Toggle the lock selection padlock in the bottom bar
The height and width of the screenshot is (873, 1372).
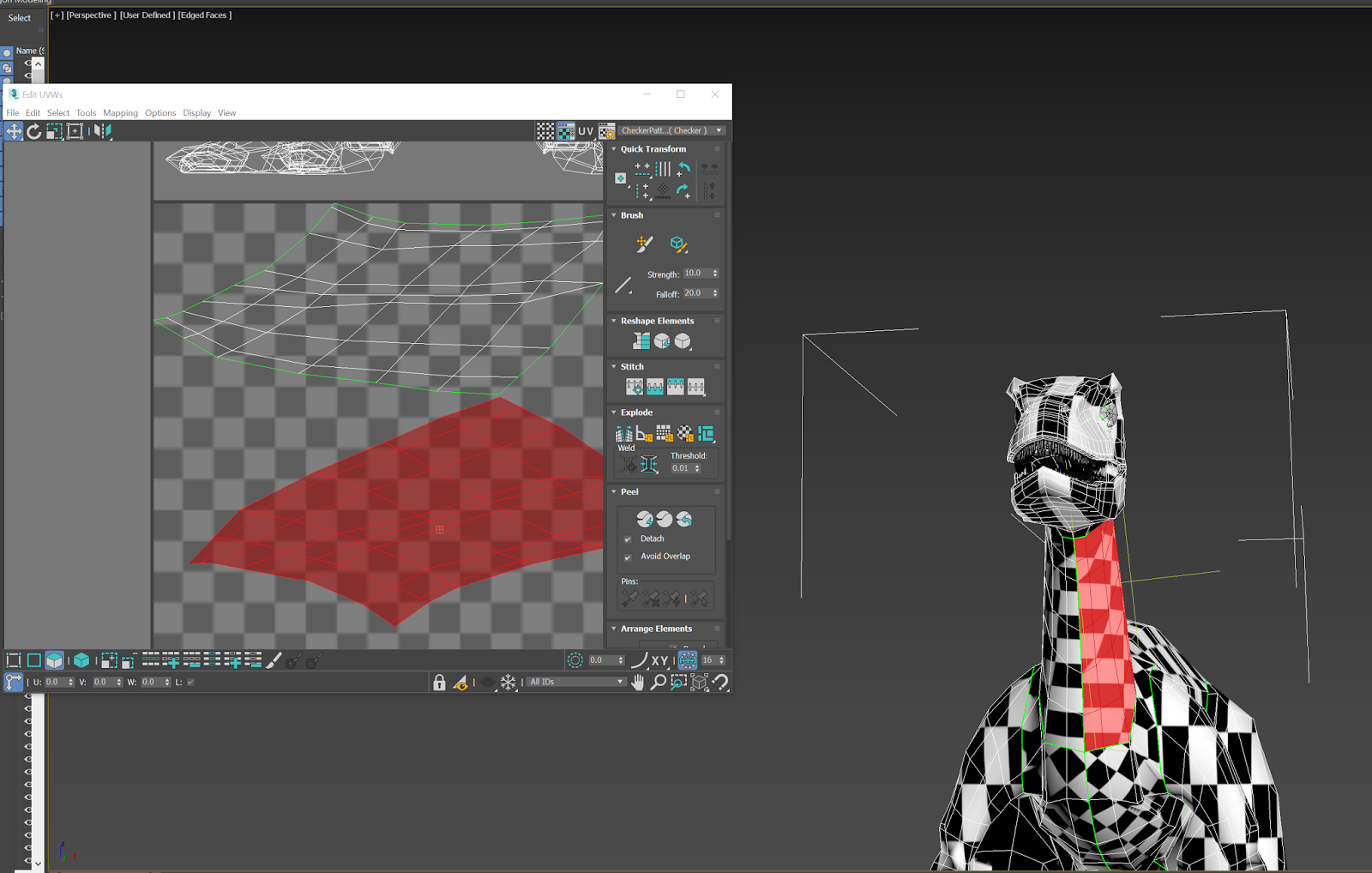[x=439, y=683]
